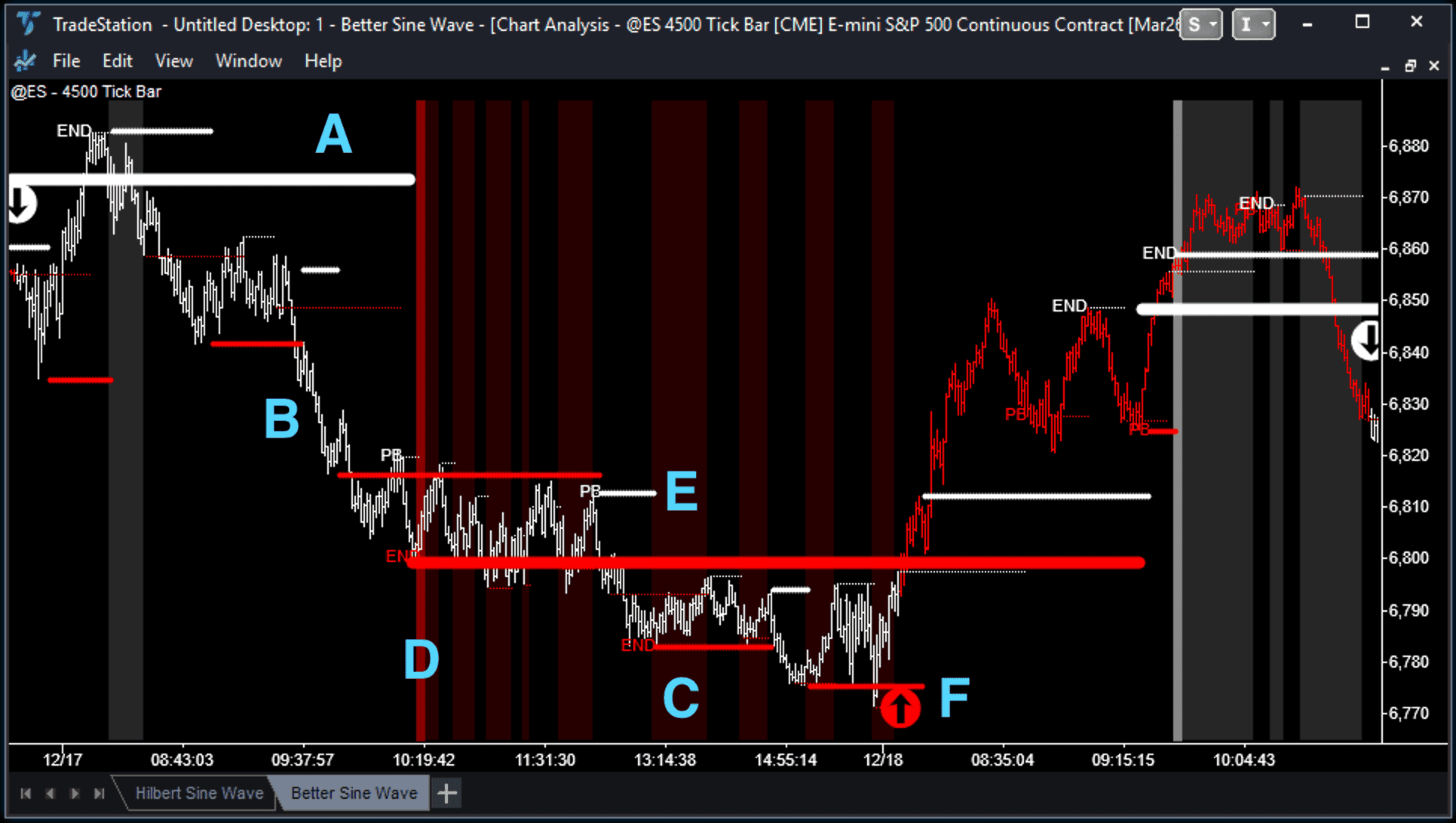Open the File menu

tap(66, 60)
